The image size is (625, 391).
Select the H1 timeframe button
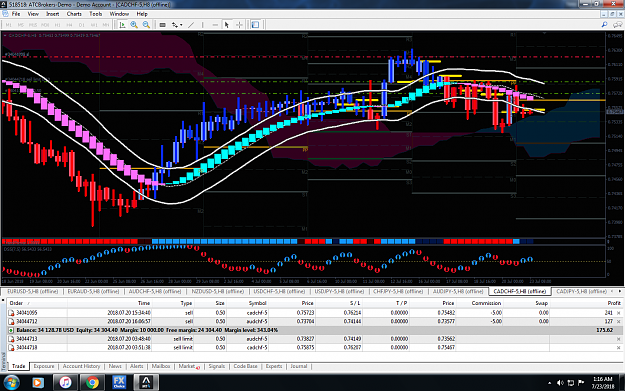57,25
